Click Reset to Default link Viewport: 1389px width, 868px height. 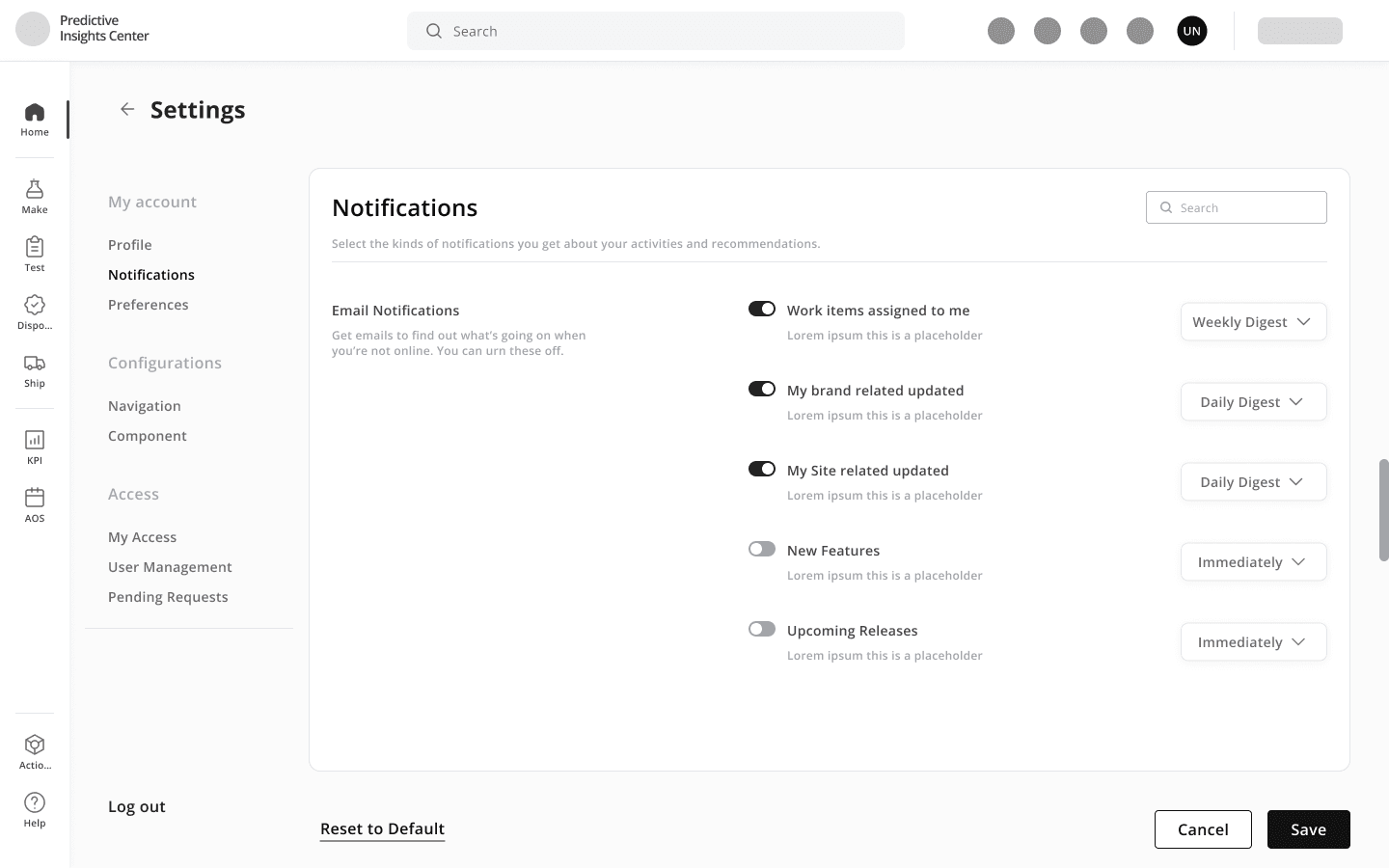[x=382, y=829]
